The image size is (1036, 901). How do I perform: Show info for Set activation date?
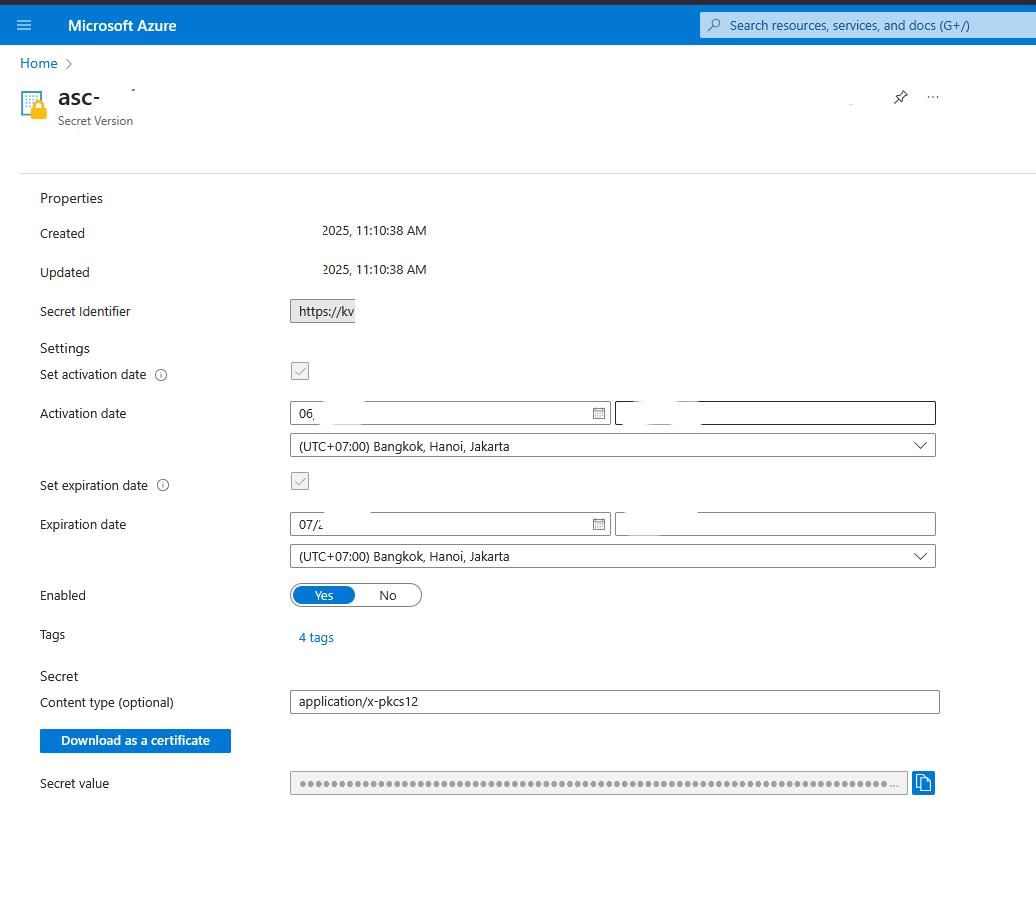pyautogui.click(x=161, y=375)
